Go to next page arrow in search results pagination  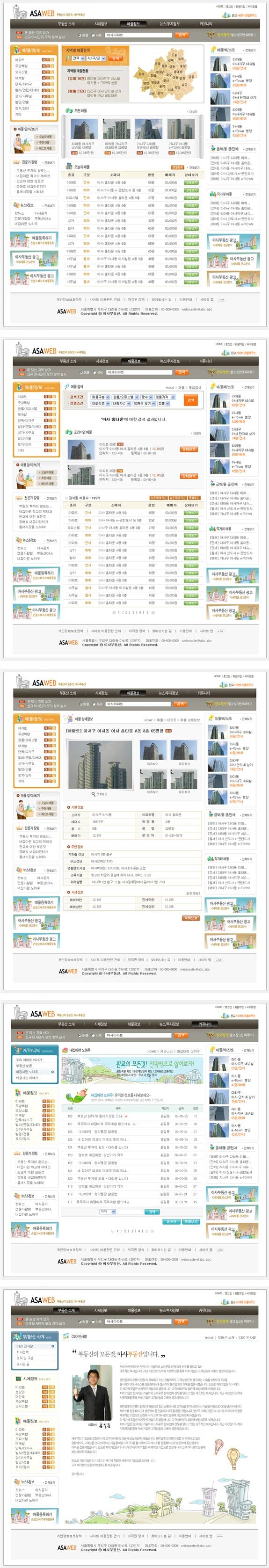[x=153, y=612]
